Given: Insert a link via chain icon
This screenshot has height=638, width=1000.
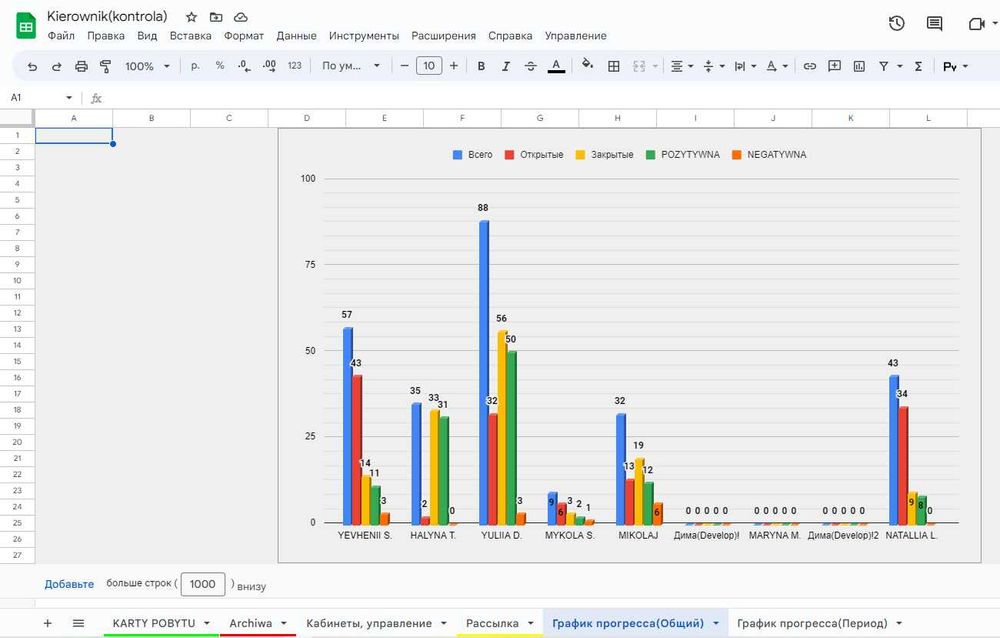Looking at the screenshot, I should pyautogui.click(x=809, y=66).
